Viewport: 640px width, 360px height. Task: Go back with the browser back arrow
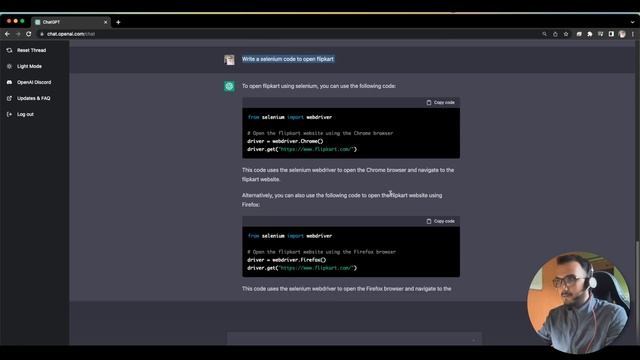[7, 34]
